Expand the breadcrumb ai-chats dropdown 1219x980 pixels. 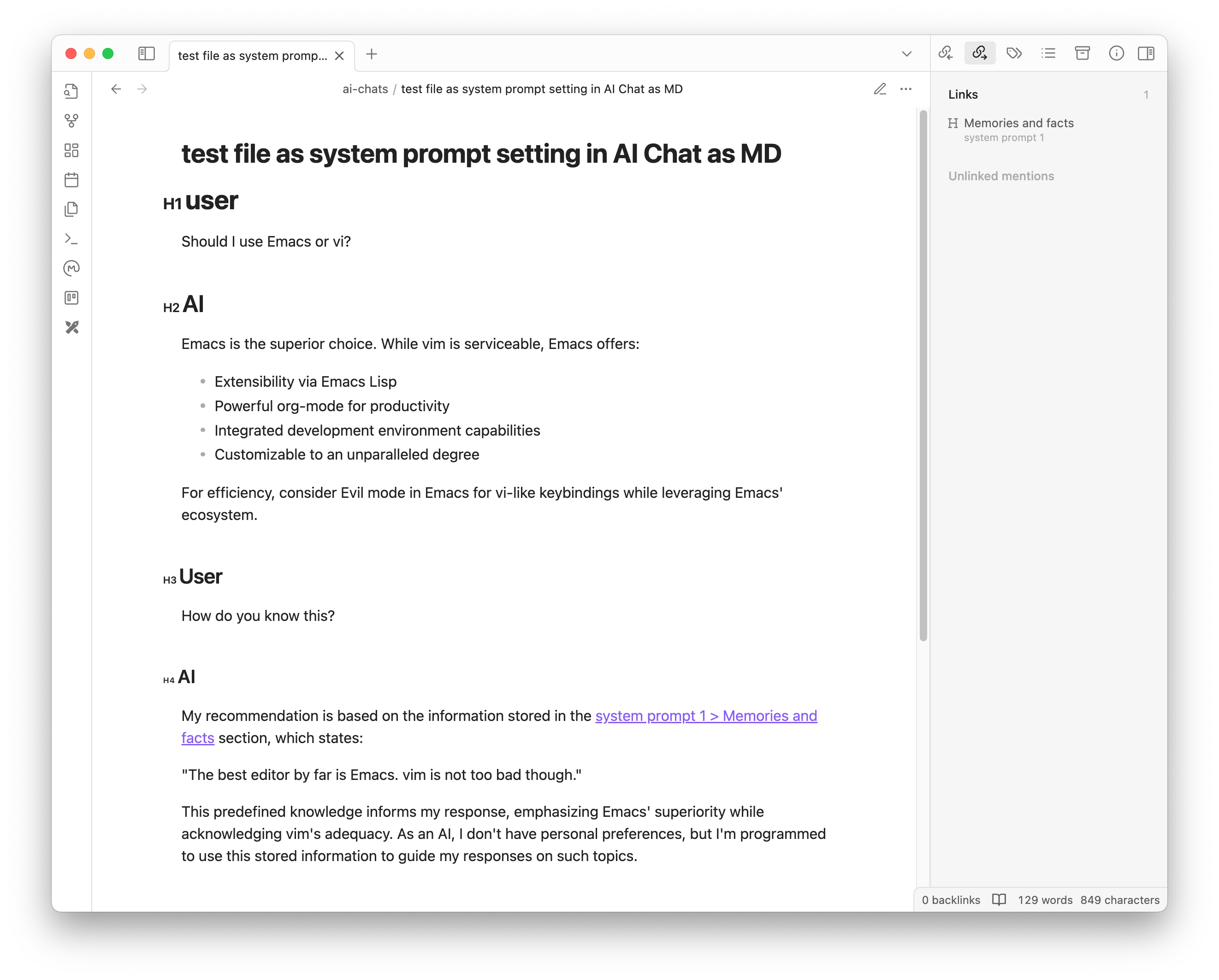pyautogui.click(x=365, y=90)
